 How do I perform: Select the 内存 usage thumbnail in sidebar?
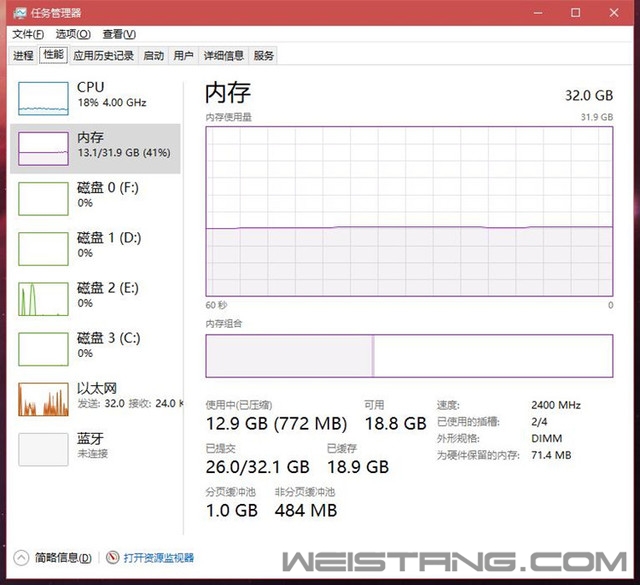pos(43,149)
